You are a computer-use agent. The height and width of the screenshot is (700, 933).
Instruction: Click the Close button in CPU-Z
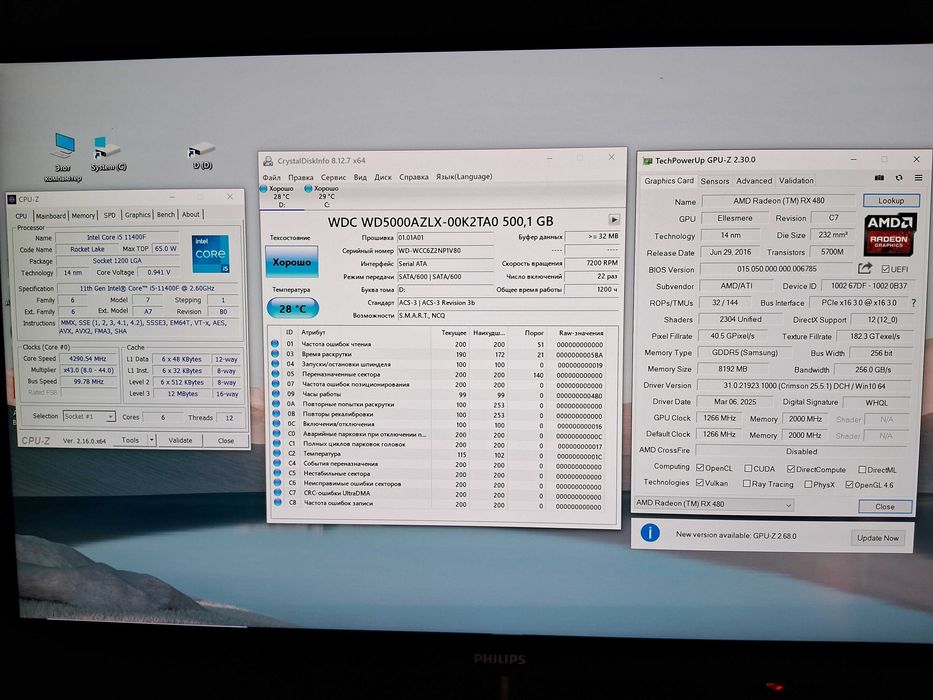(226, 441)
